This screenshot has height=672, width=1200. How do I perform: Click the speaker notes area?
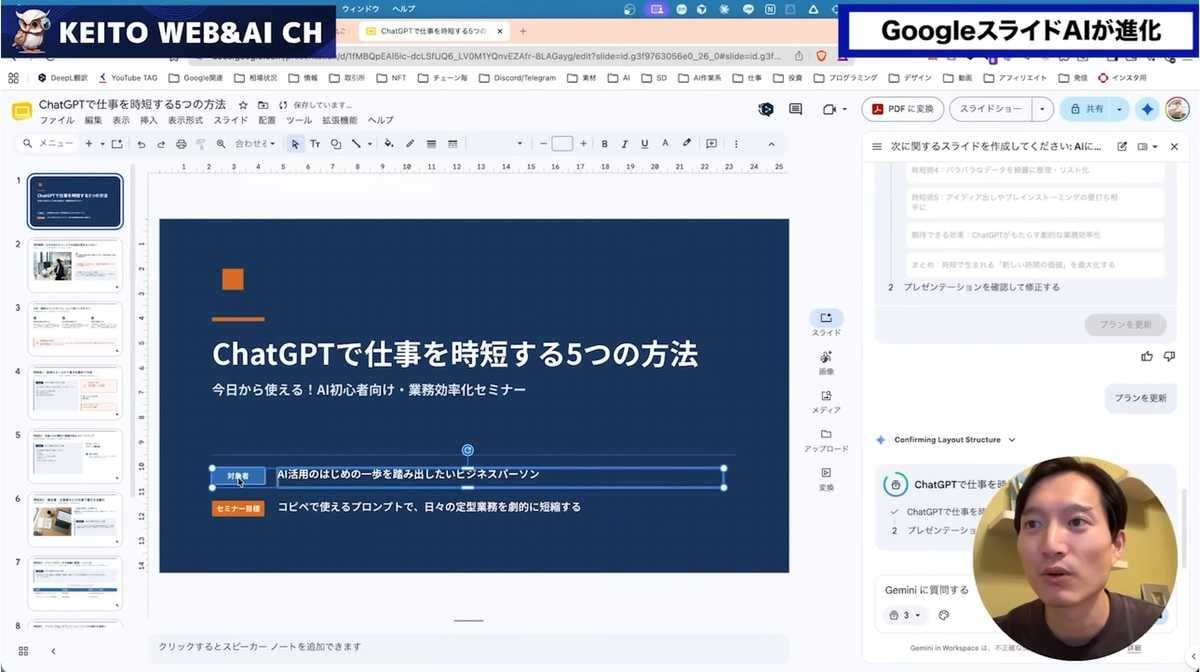coord(468,647)
